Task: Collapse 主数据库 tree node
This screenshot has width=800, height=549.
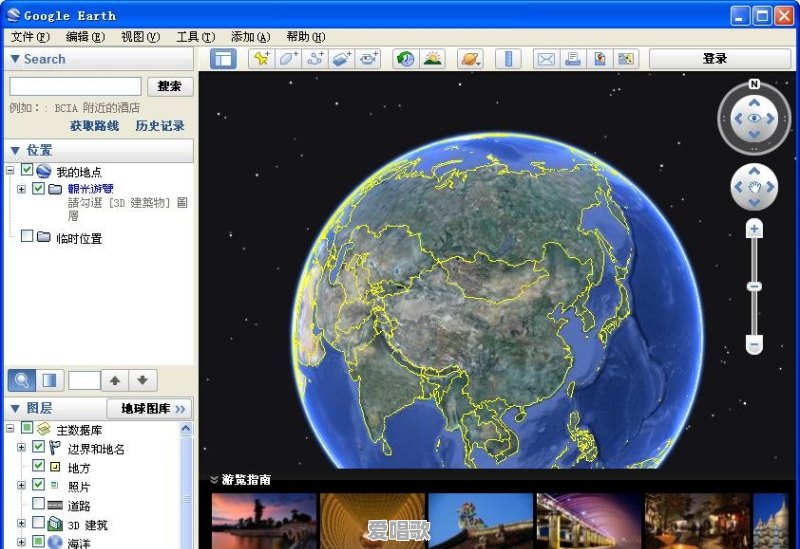Action: point(10,428)
